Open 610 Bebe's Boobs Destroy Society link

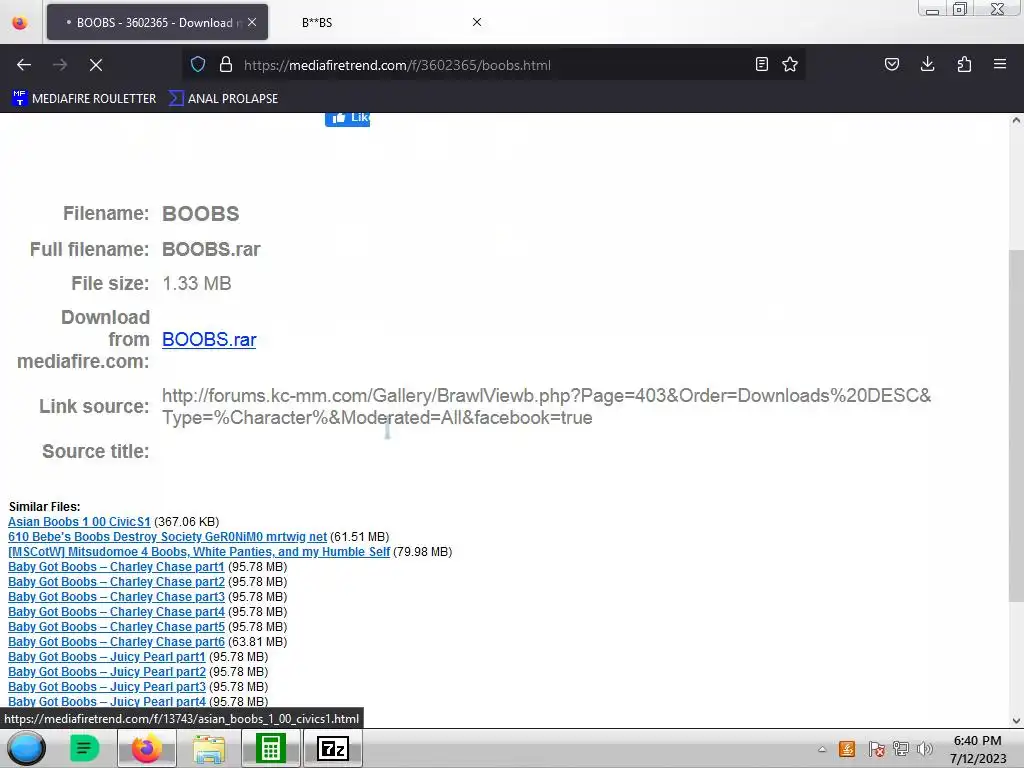(x=167, y=537)
